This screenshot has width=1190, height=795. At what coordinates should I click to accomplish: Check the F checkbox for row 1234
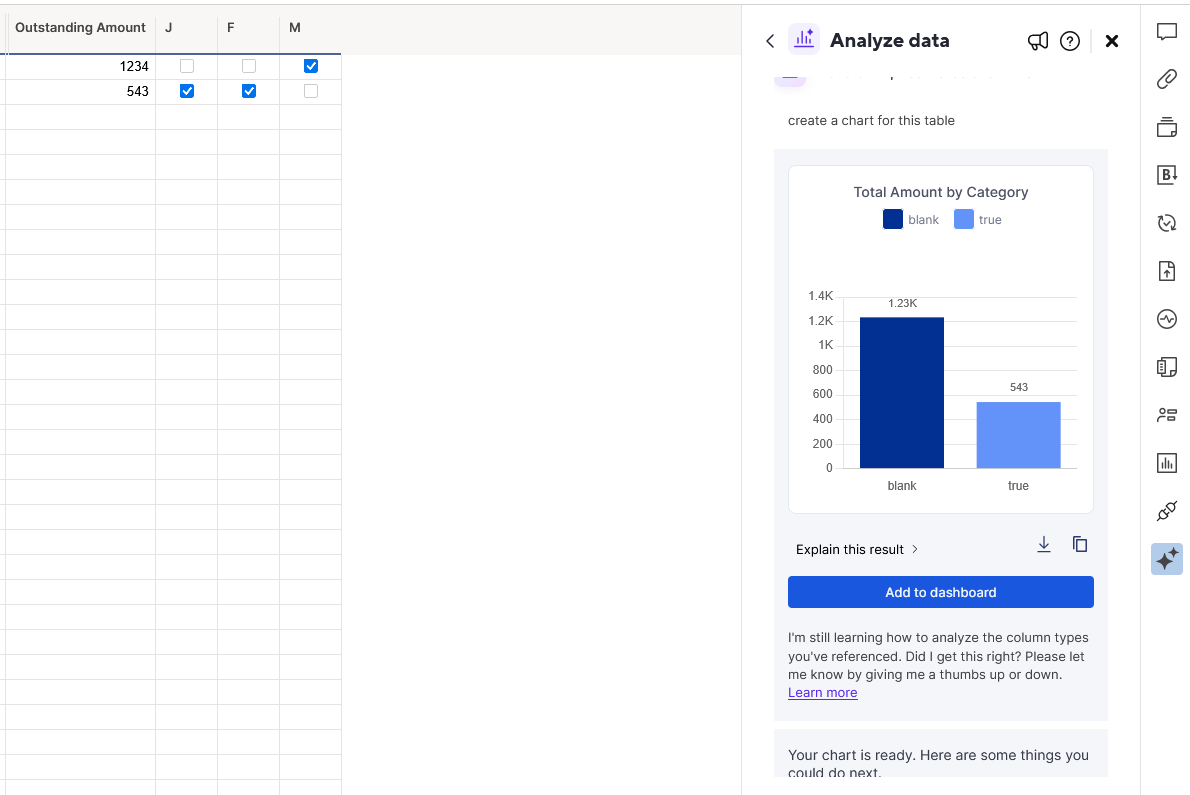pyautogui.click(x=249, y=66)
